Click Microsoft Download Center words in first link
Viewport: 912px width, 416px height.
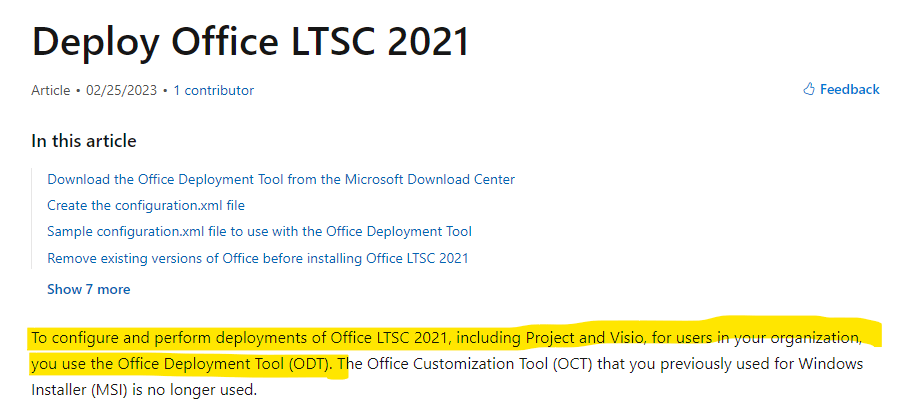click(430, 179)
